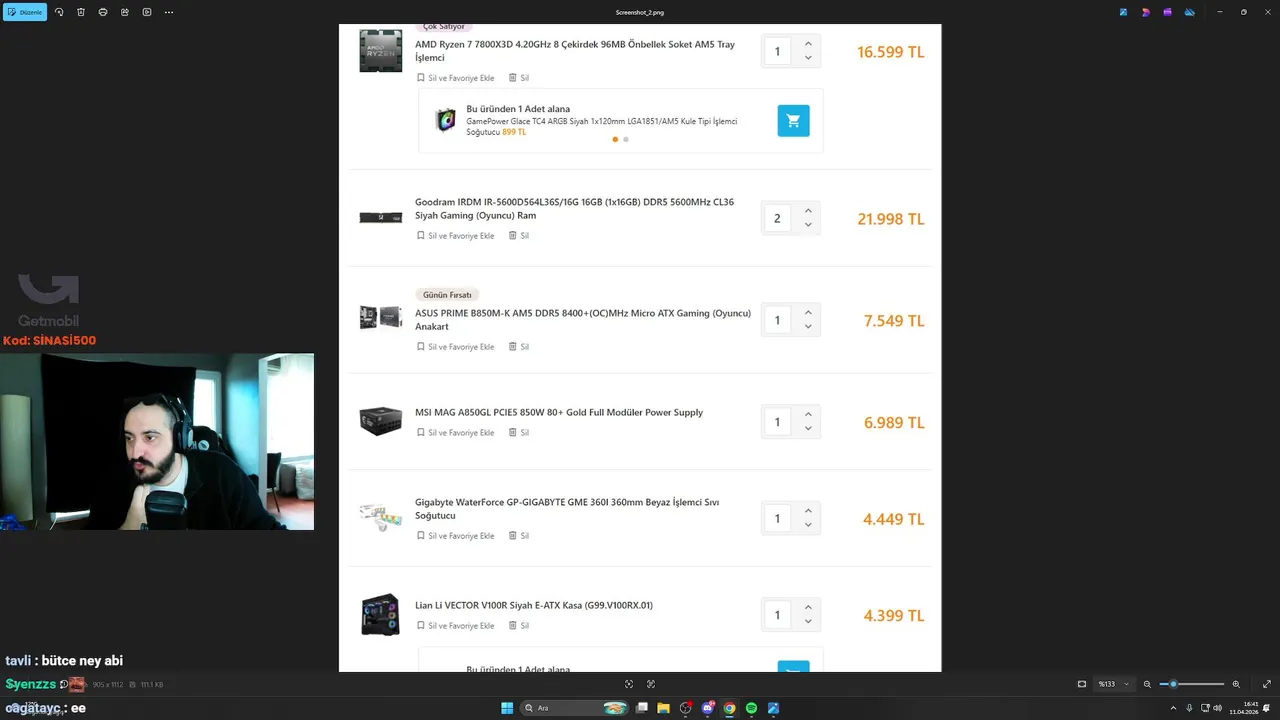Click Sil for MSI MAG power supply
The height and width of the screenshot is (720, 1280).
click(x=519, y=433)
